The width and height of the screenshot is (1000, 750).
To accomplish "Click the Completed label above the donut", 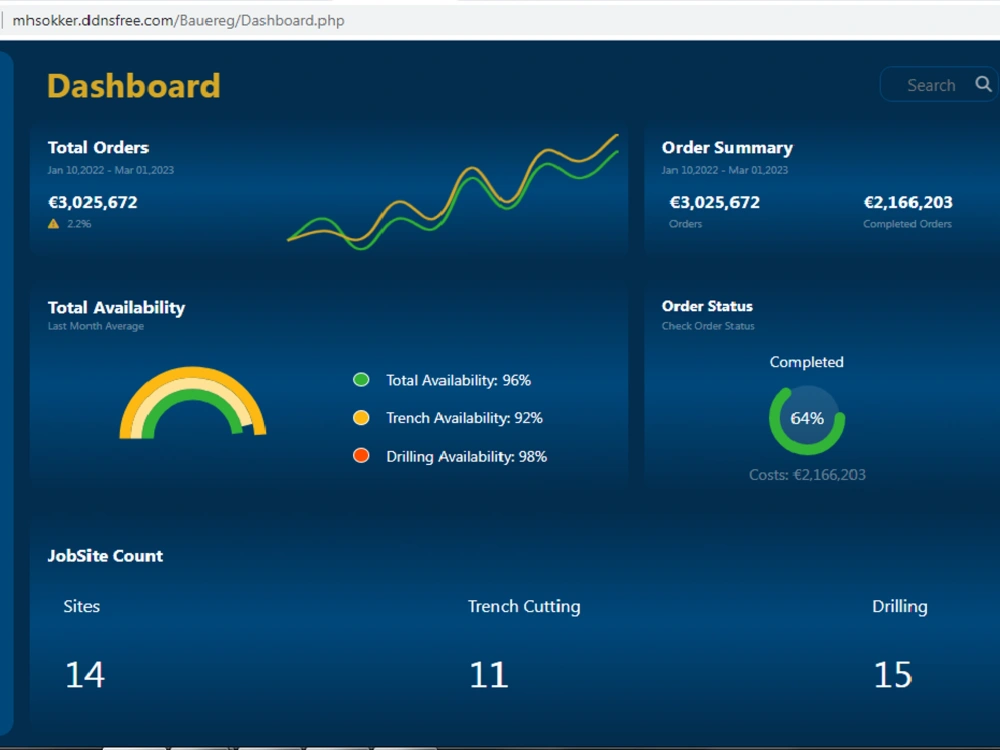I will (807, 361).
